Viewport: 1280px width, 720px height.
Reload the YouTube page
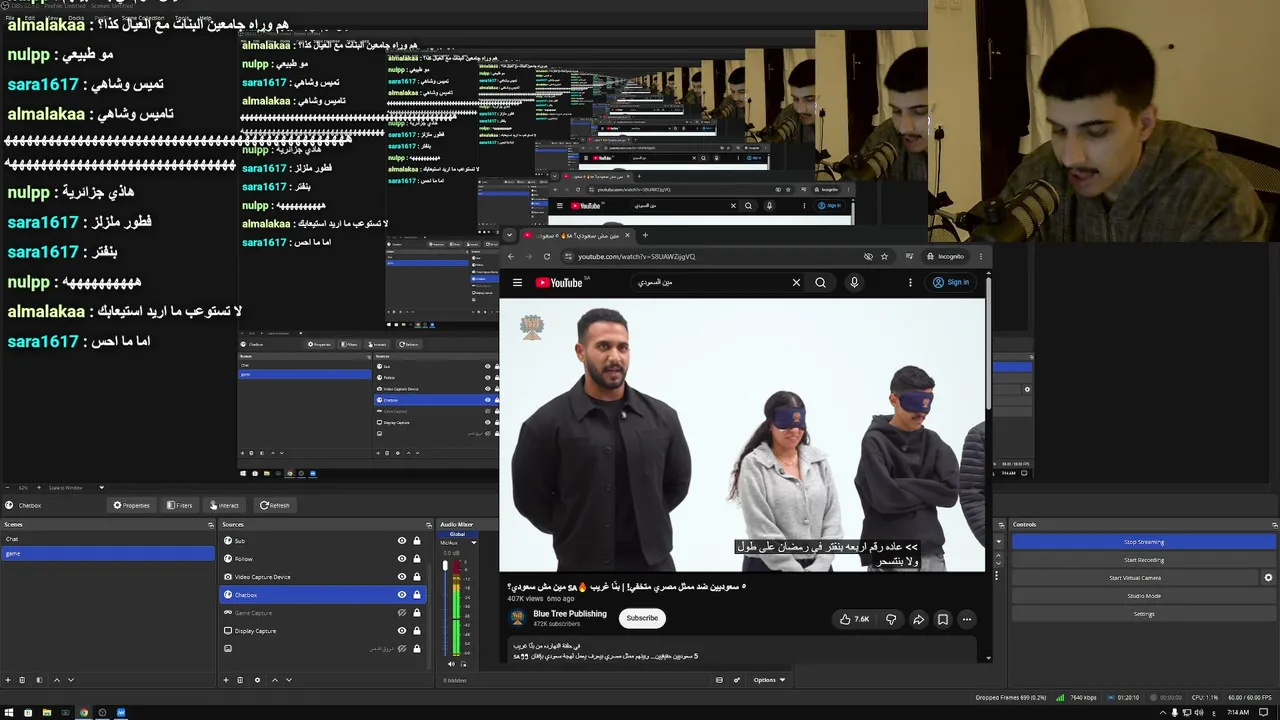547,256
